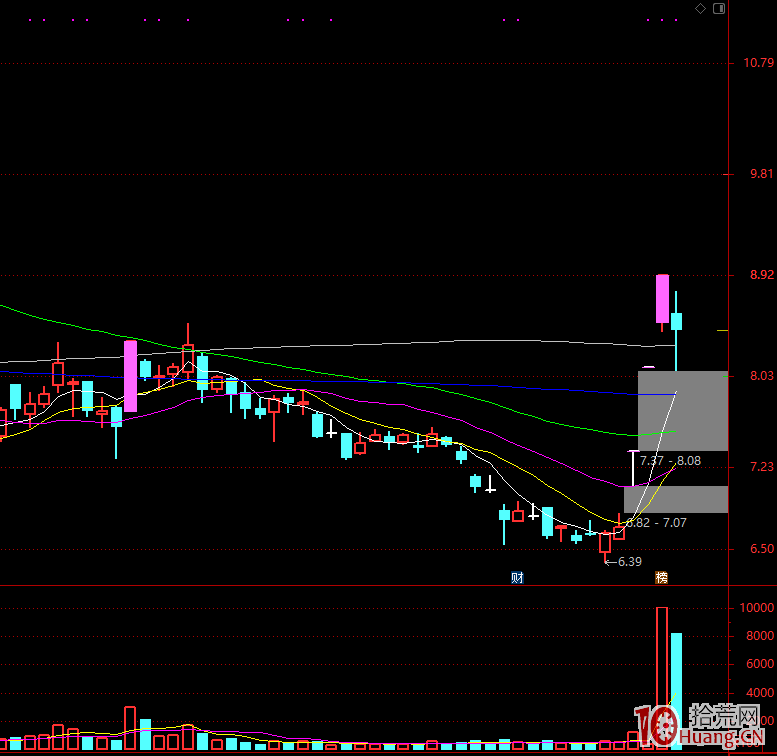Select the 8000 volume axis label
777x756 pixels.
(x=760, y=636)
